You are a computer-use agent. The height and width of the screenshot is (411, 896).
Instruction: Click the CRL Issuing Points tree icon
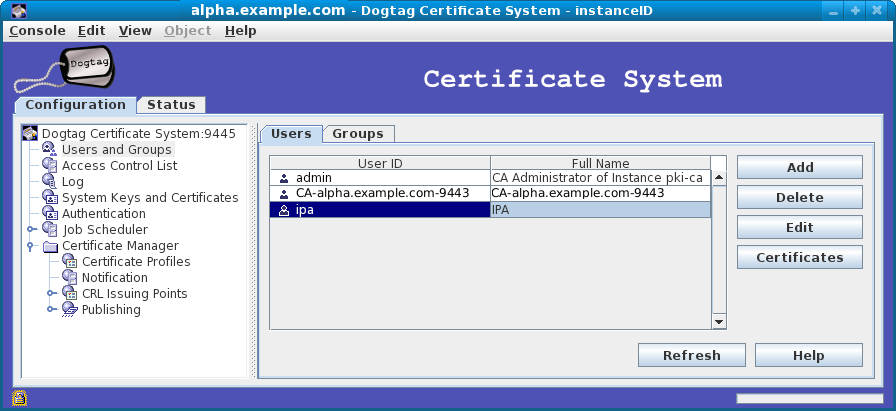click(70, 293)
